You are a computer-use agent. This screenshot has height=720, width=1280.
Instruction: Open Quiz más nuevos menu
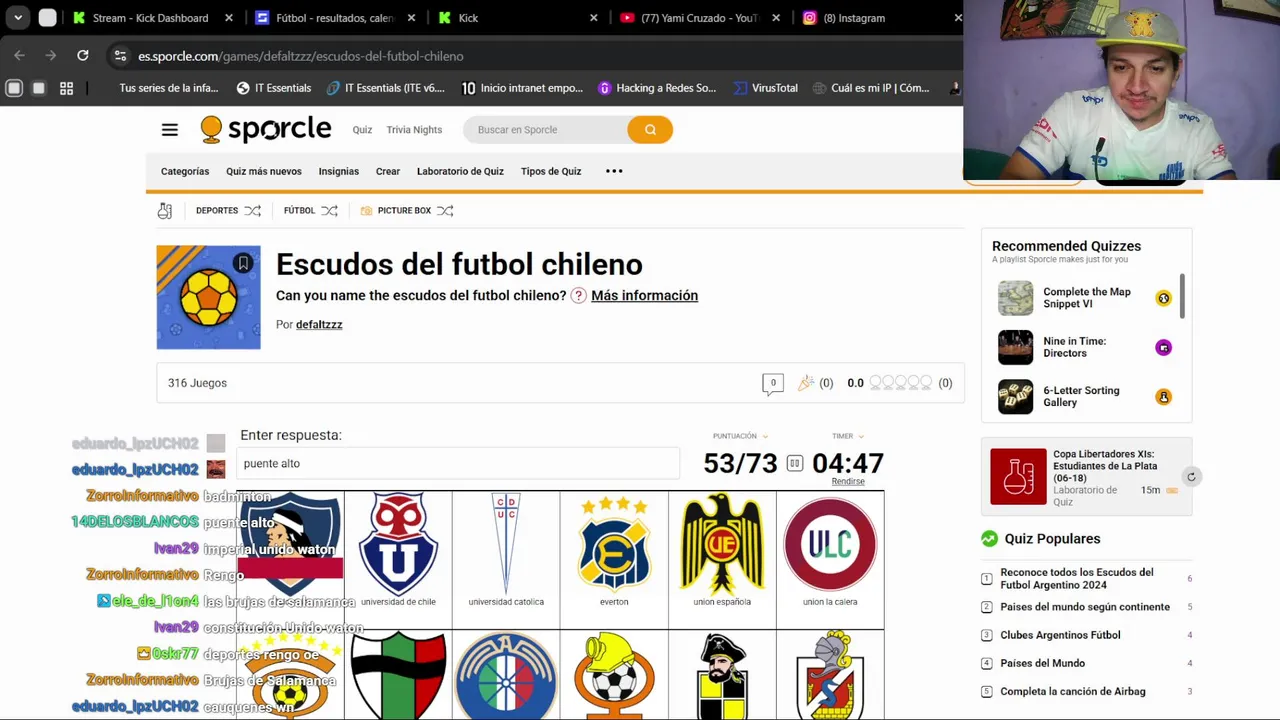[264, 171]
